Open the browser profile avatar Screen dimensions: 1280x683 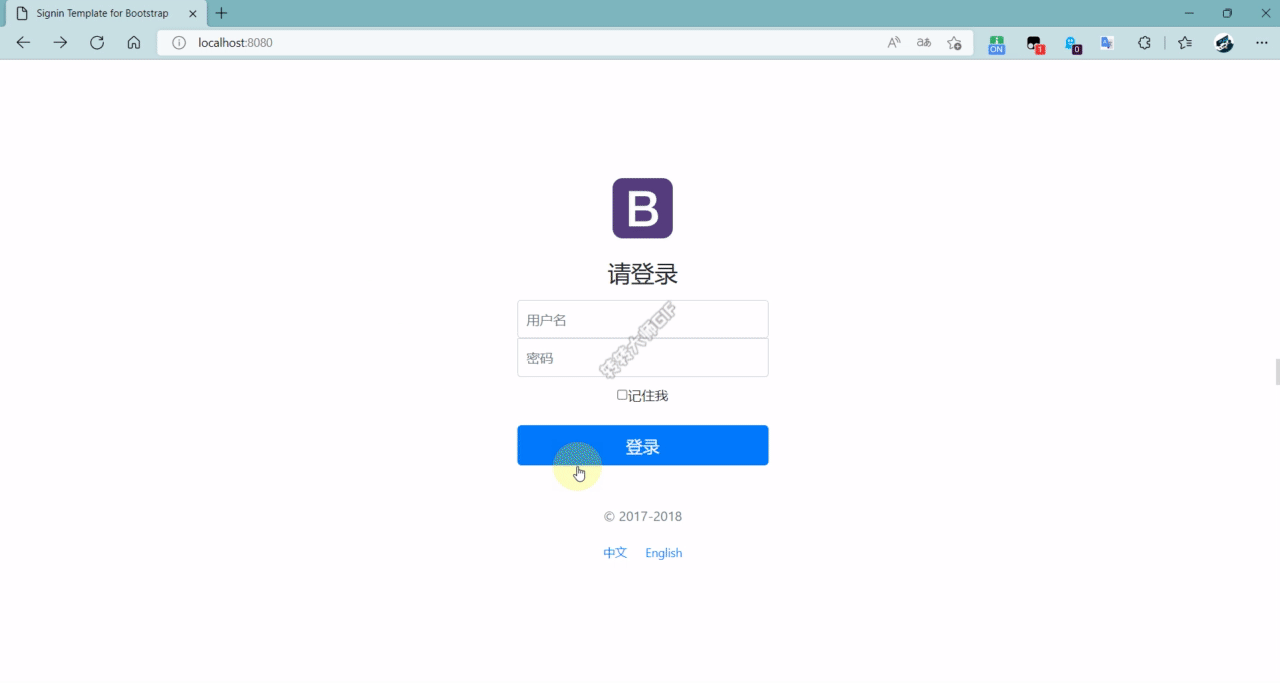(x=1224, y=43)
